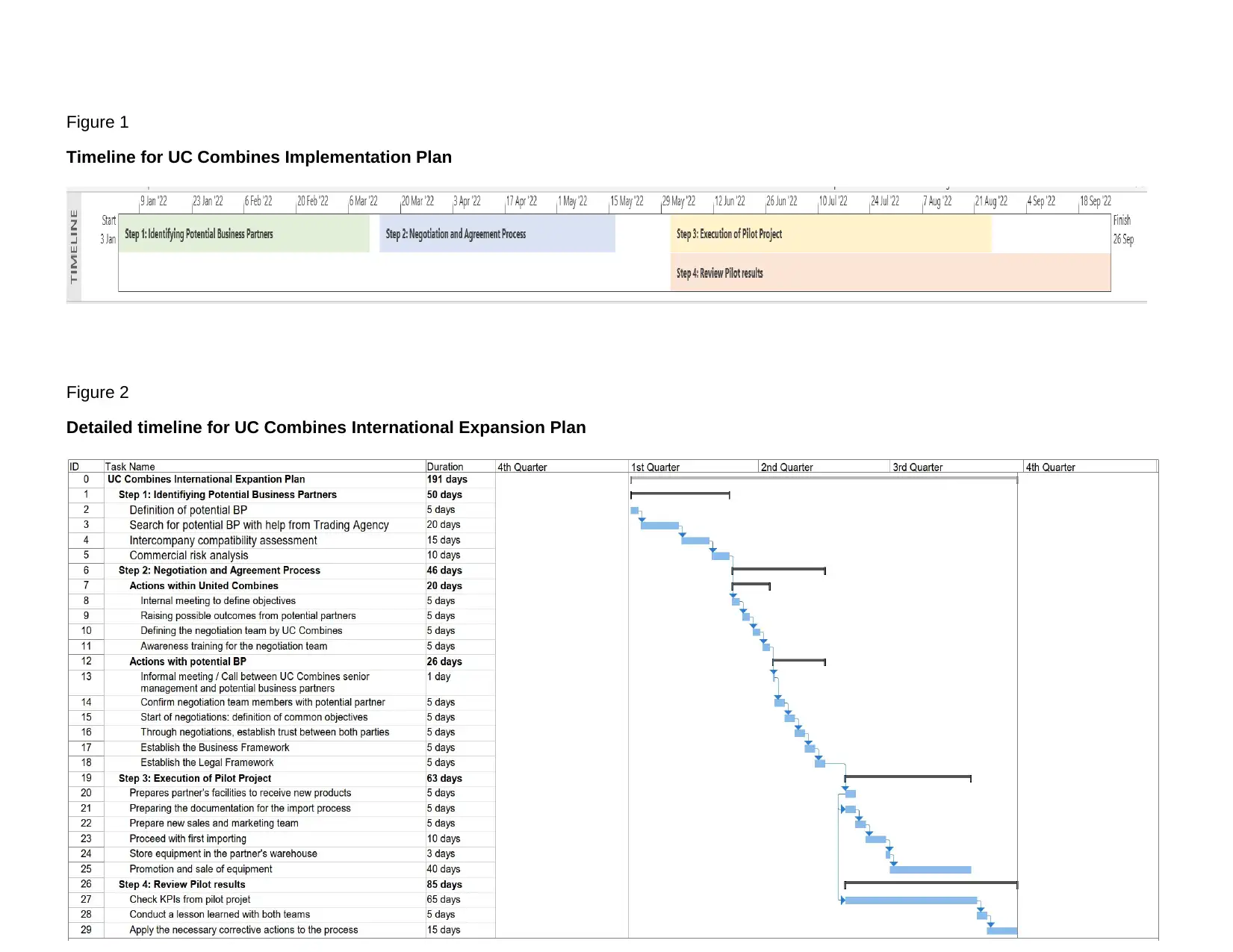1233x952 pixels.
Task: Select row 'Apply the necessary corrective actions to the process'
Action: click(282, 930)
